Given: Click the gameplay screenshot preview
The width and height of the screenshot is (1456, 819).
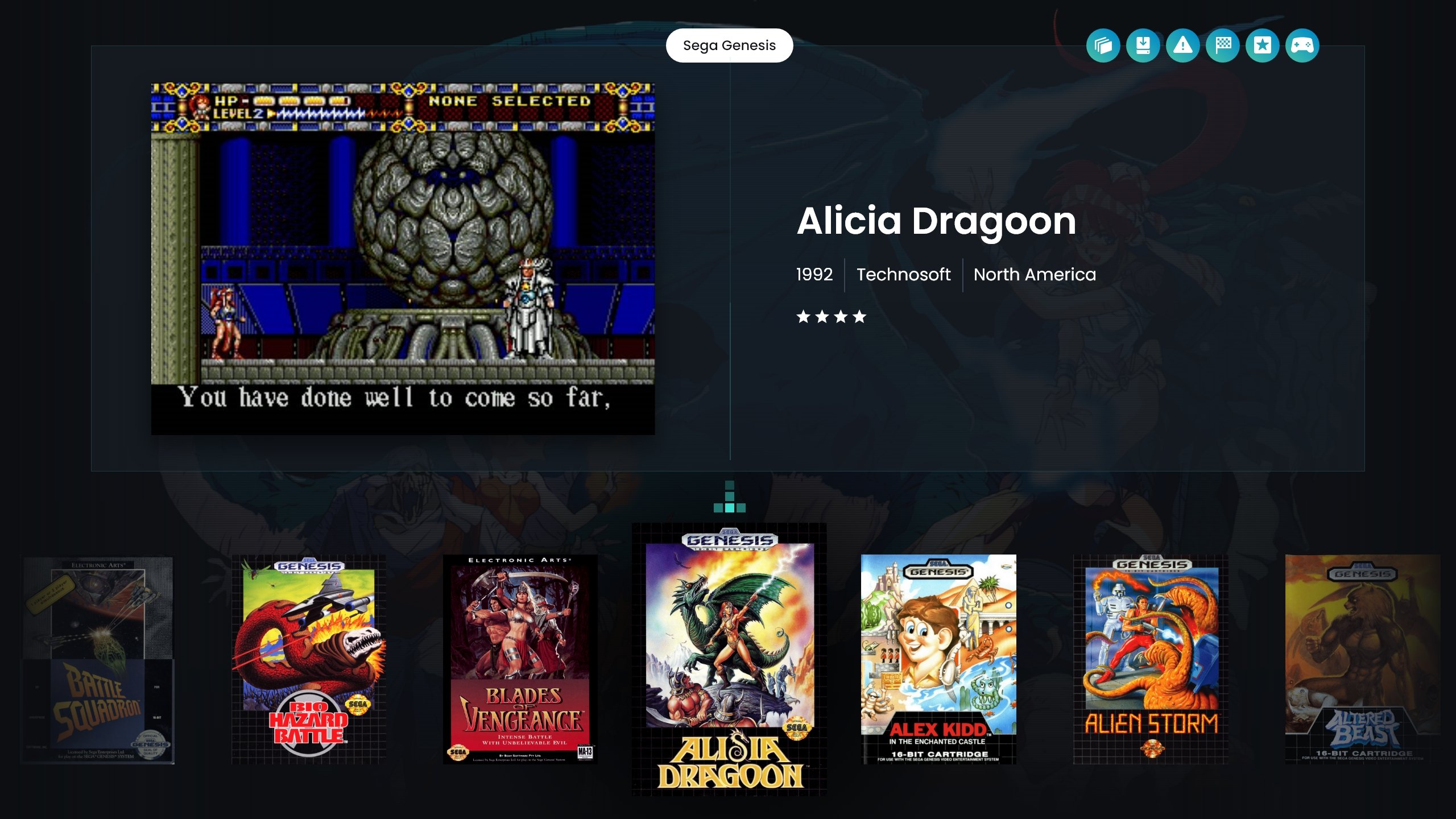Looking at the screenshot, I should tap(403, 259).
